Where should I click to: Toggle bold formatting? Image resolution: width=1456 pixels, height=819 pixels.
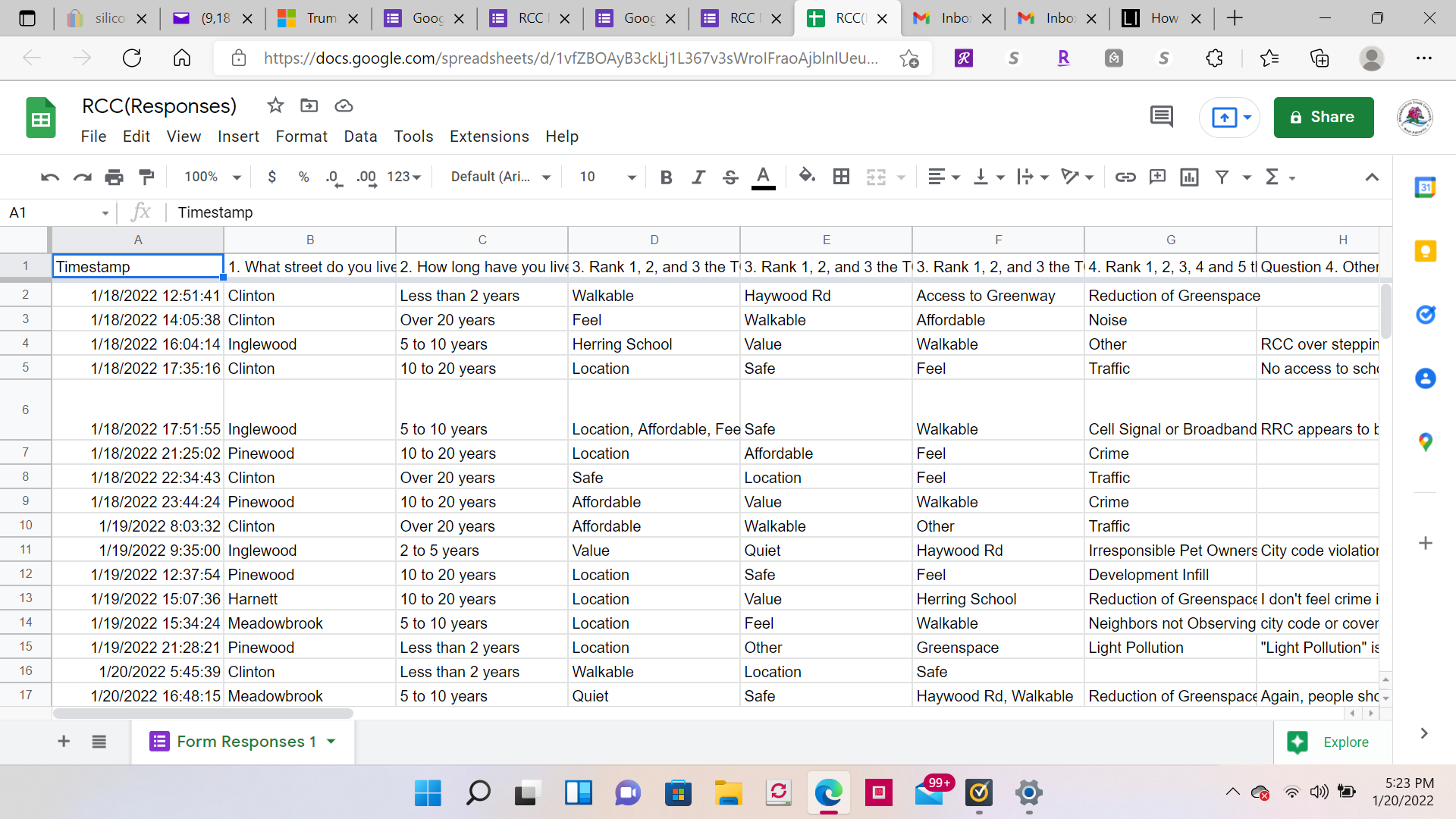click(666, 177)
